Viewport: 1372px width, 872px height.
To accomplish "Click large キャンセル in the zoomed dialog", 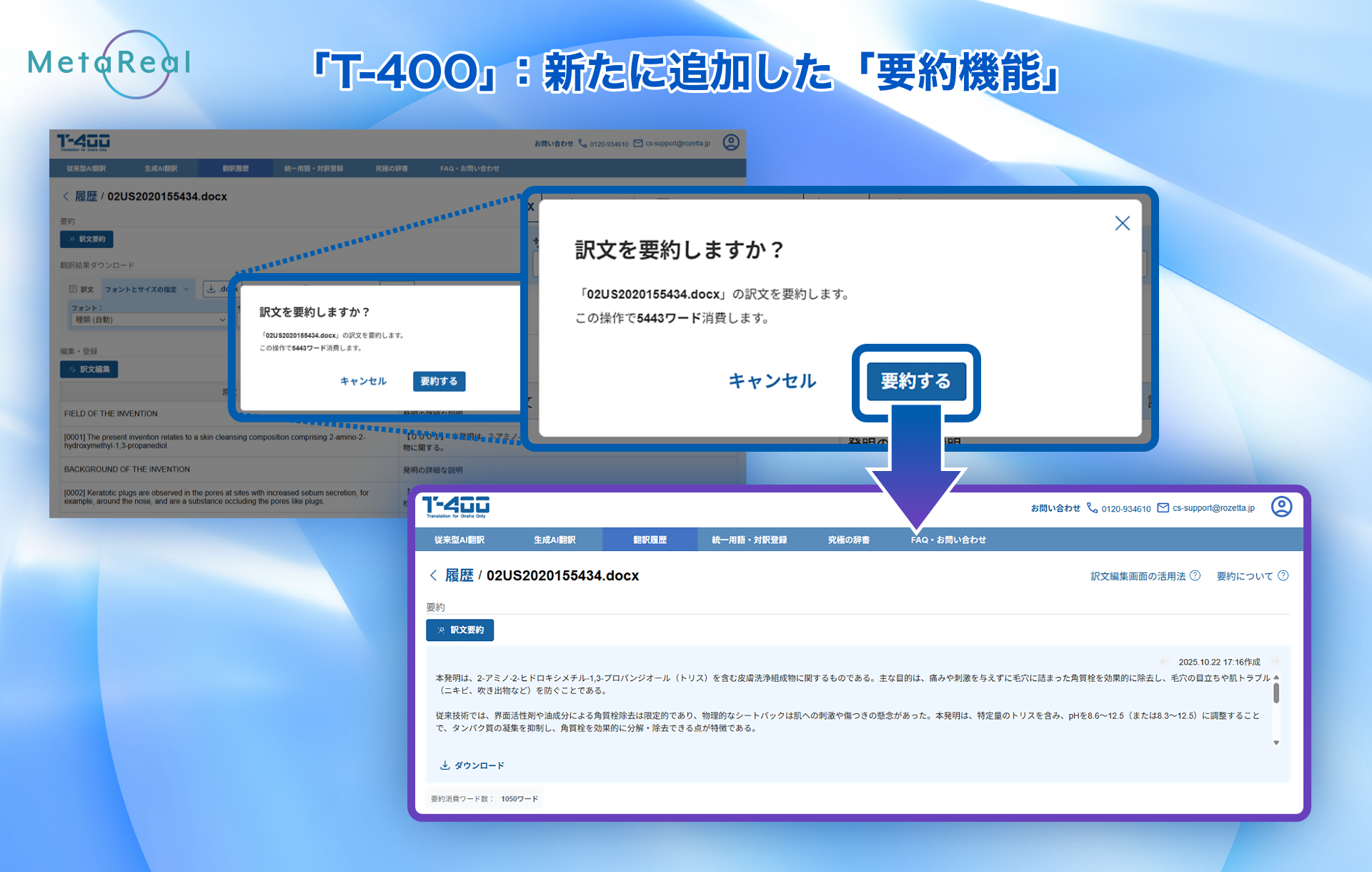I will (x=772, y=381).
